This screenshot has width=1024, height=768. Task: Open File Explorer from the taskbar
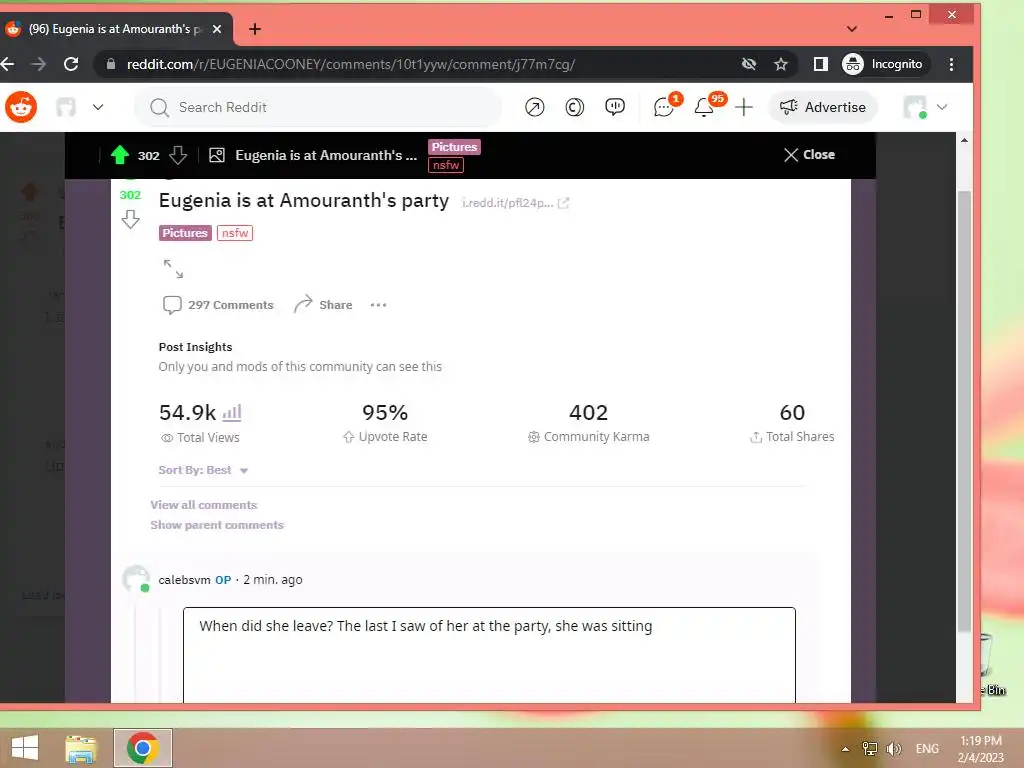point(81,748)
